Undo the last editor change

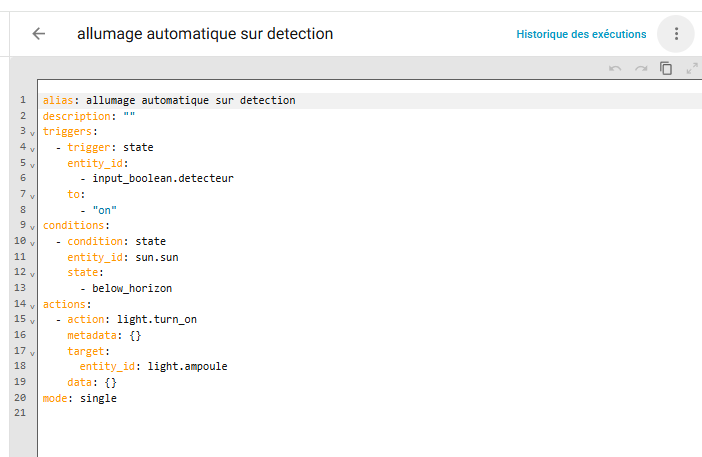[615, 68]
